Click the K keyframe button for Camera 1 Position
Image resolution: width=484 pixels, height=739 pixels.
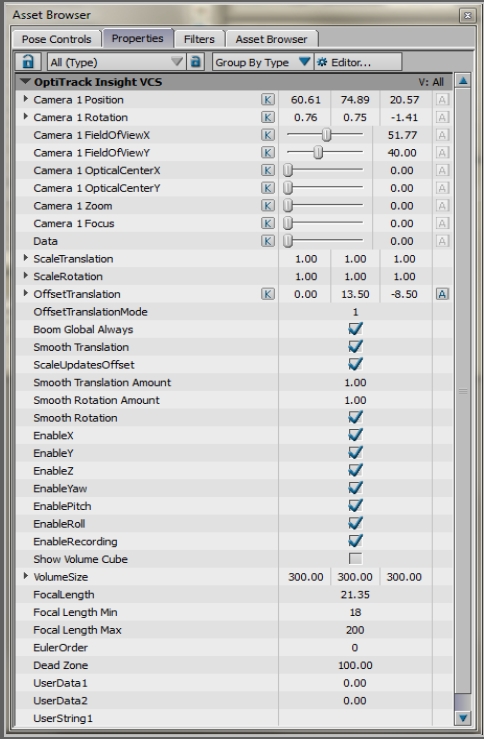267,99
